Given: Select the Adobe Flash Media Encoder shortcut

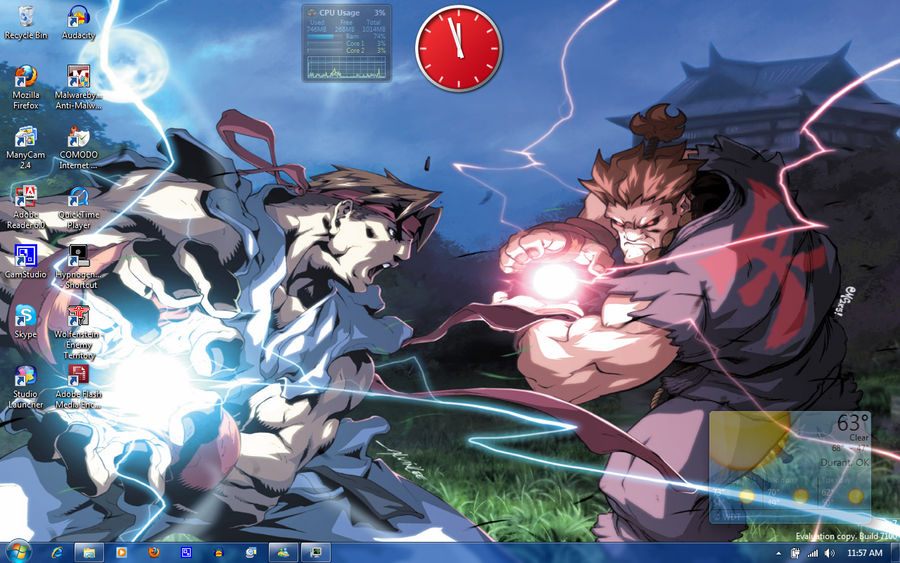Looking at the screenshot, I should click(78, 387).
